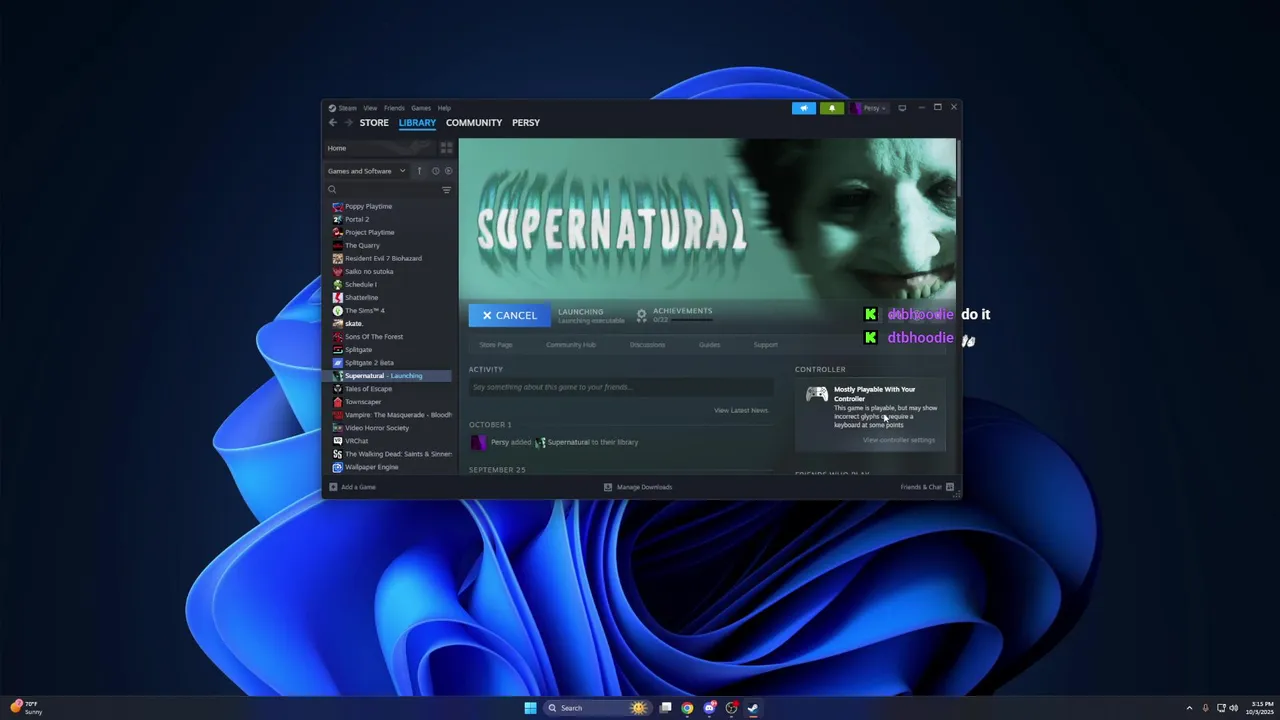1280x720 pixels.
Task: Click the achievements gear icon
Action: 642,315
